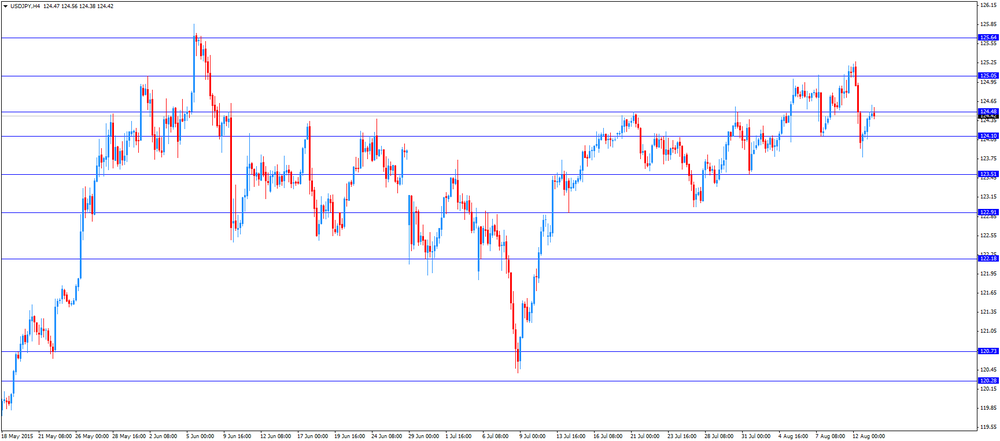This screenshot has width=1000, height=441.
Task: Click the 16 Jul 08:00 time label
Action: click(x=610, y=436)
